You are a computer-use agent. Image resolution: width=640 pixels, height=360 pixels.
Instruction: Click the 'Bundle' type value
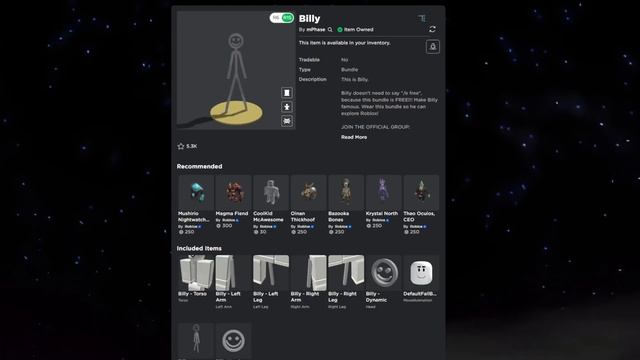[349, 69]
